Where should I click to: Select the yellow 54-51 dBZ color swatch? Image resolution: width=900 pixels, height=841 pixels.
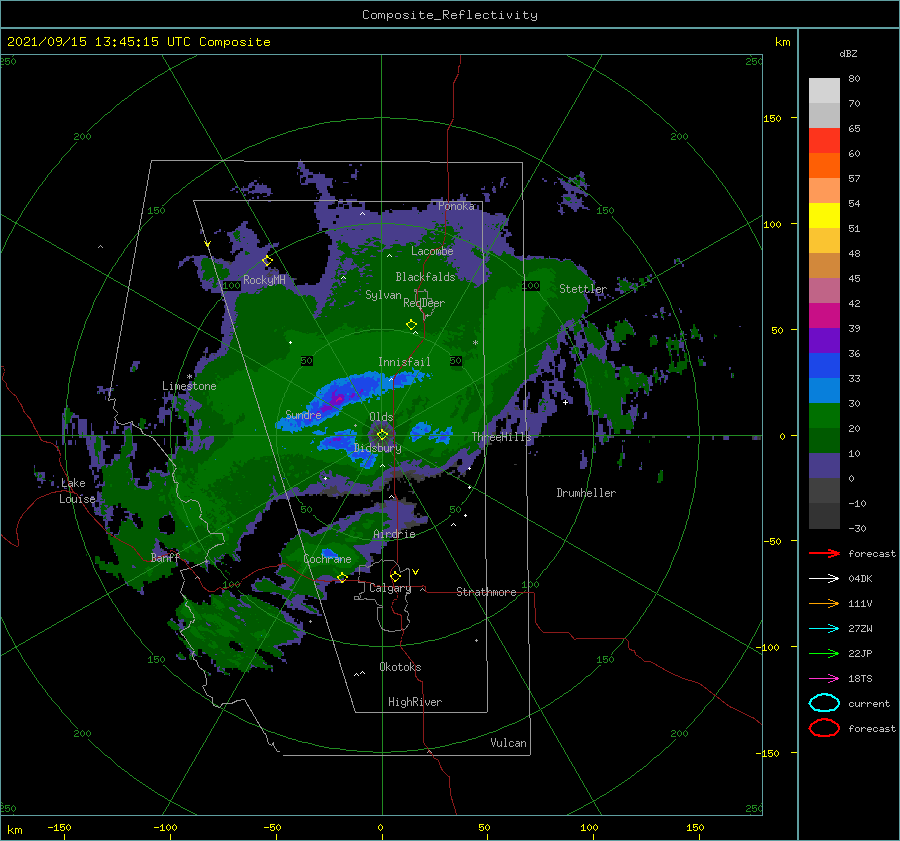pyautogui.click(x=824, y=216)
